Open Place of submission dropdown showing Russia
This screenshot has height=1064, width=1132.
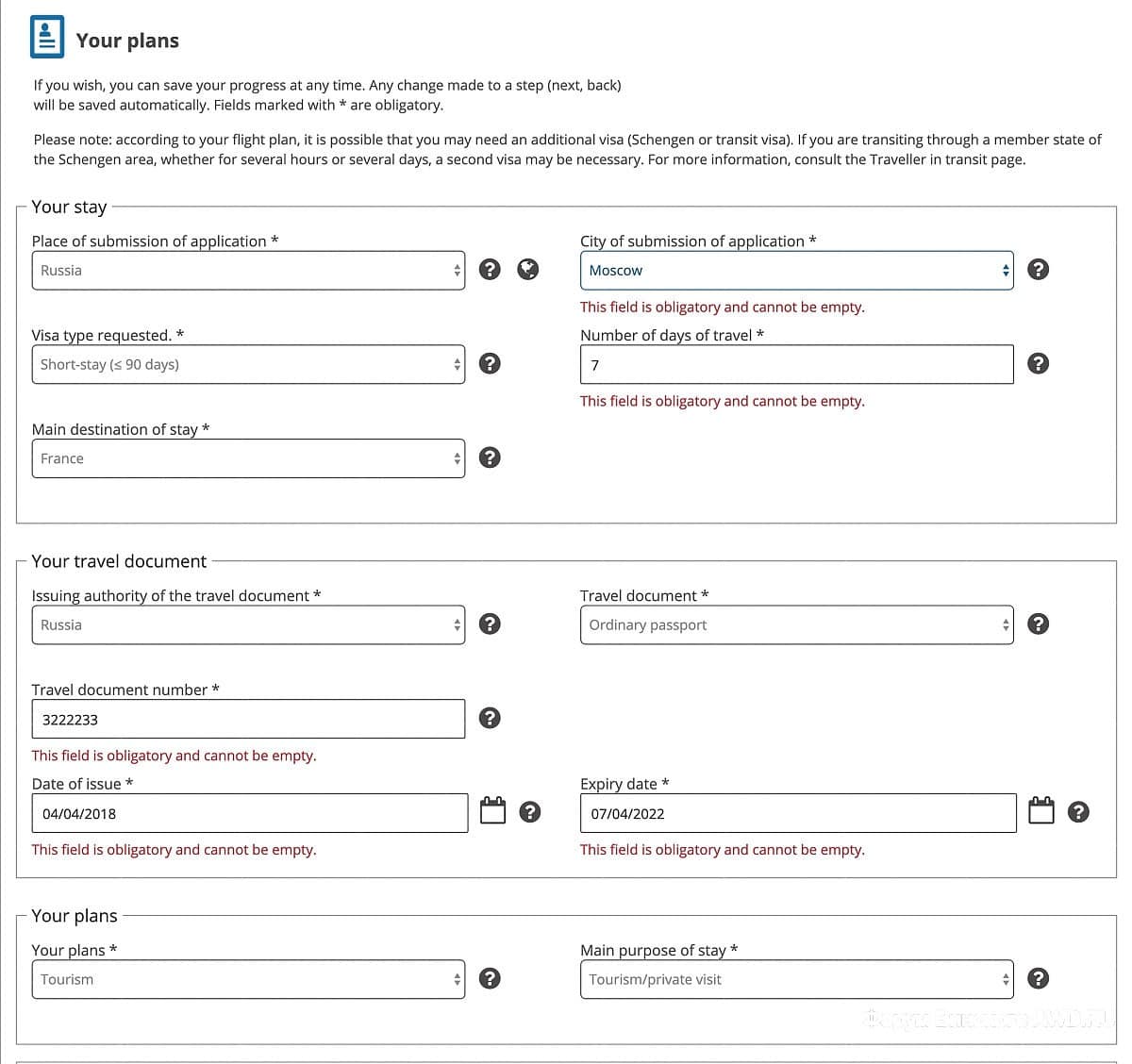coord(248,271)
